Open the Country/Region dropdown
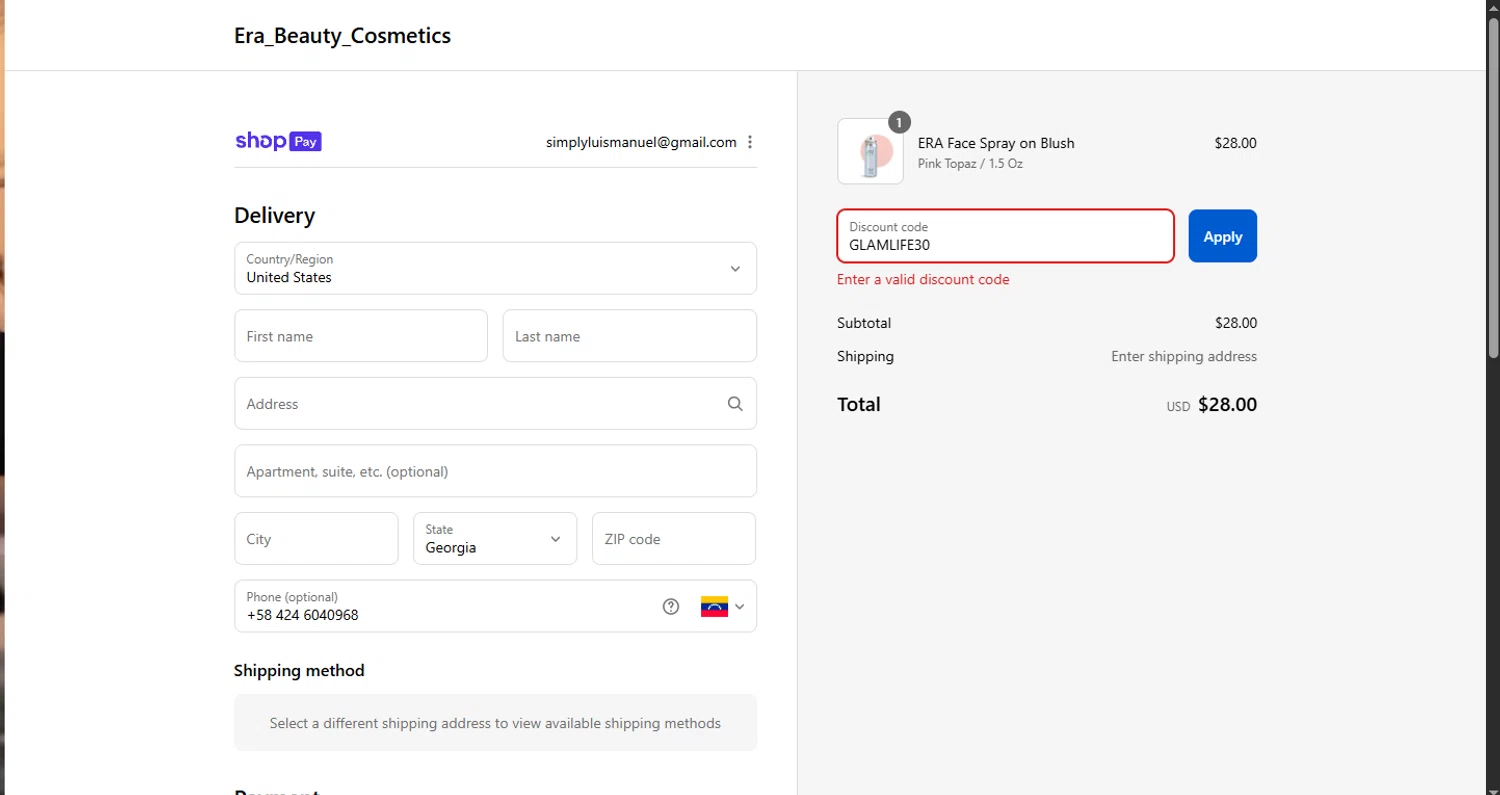The image size is (1500, 795). (x=495, y=268)
